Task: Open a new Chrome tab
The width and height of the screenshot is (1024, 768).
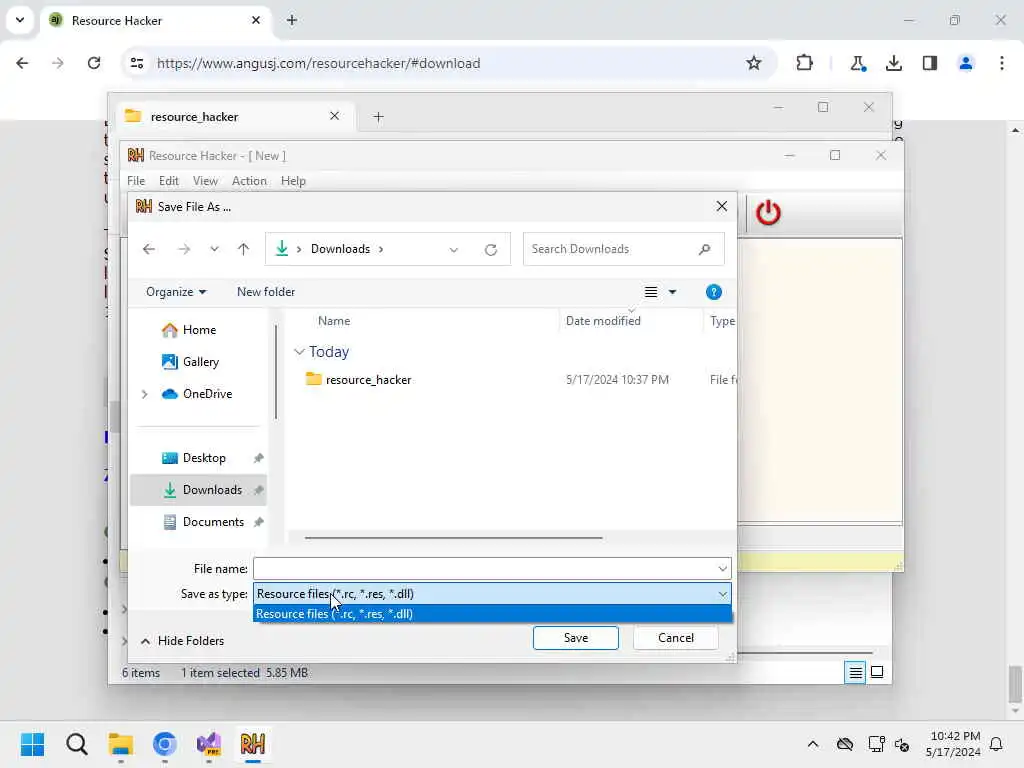Action: pyautogui.click(x=292, y=20)
